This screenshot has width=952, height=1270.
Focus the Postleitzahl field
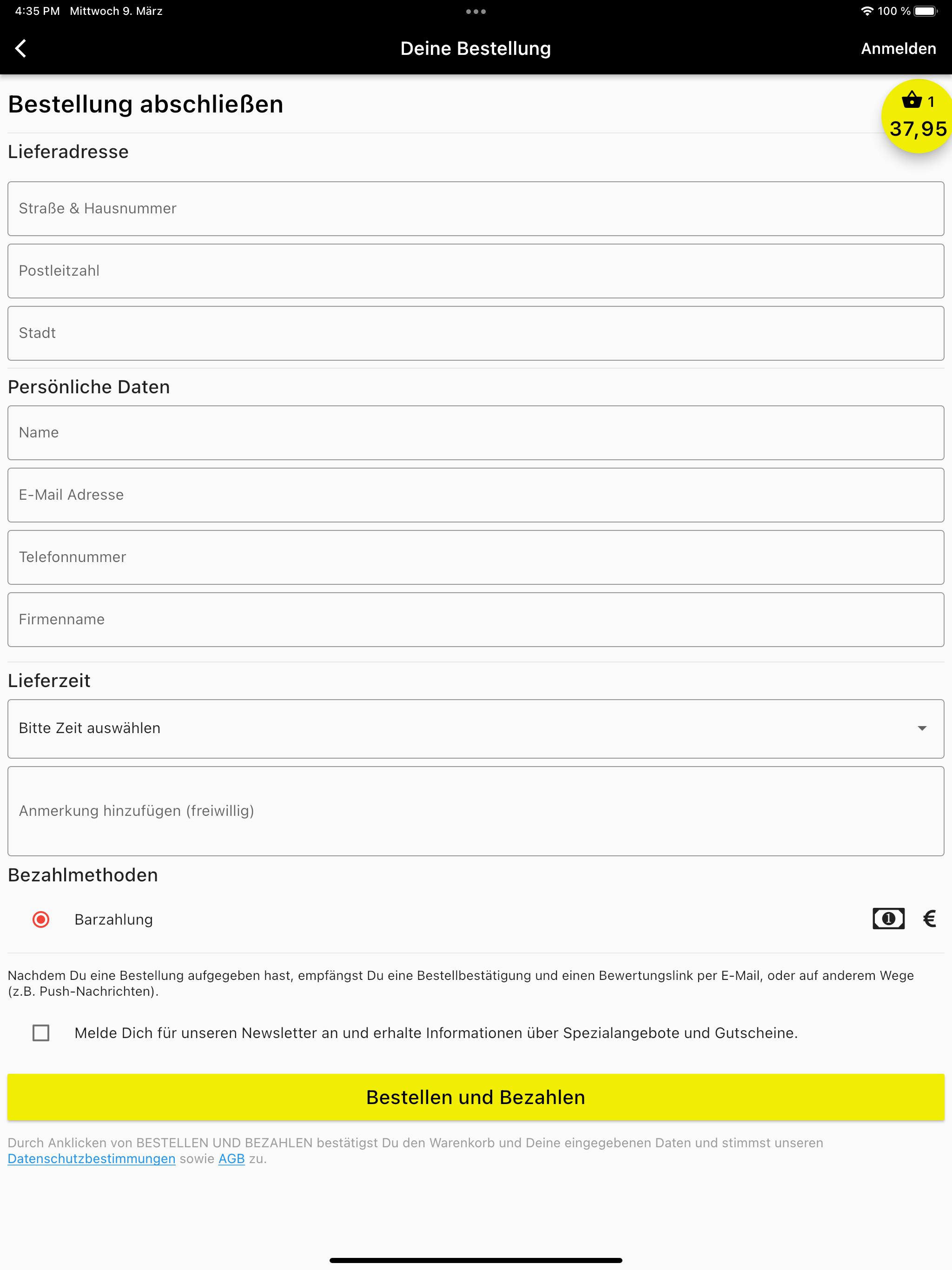(x=476, y=271)
